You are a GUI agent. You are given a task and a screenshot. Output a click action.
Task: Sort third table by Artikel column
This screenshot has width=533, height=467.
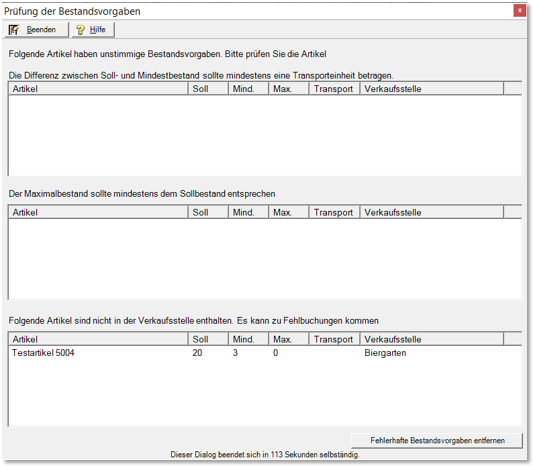98,339
